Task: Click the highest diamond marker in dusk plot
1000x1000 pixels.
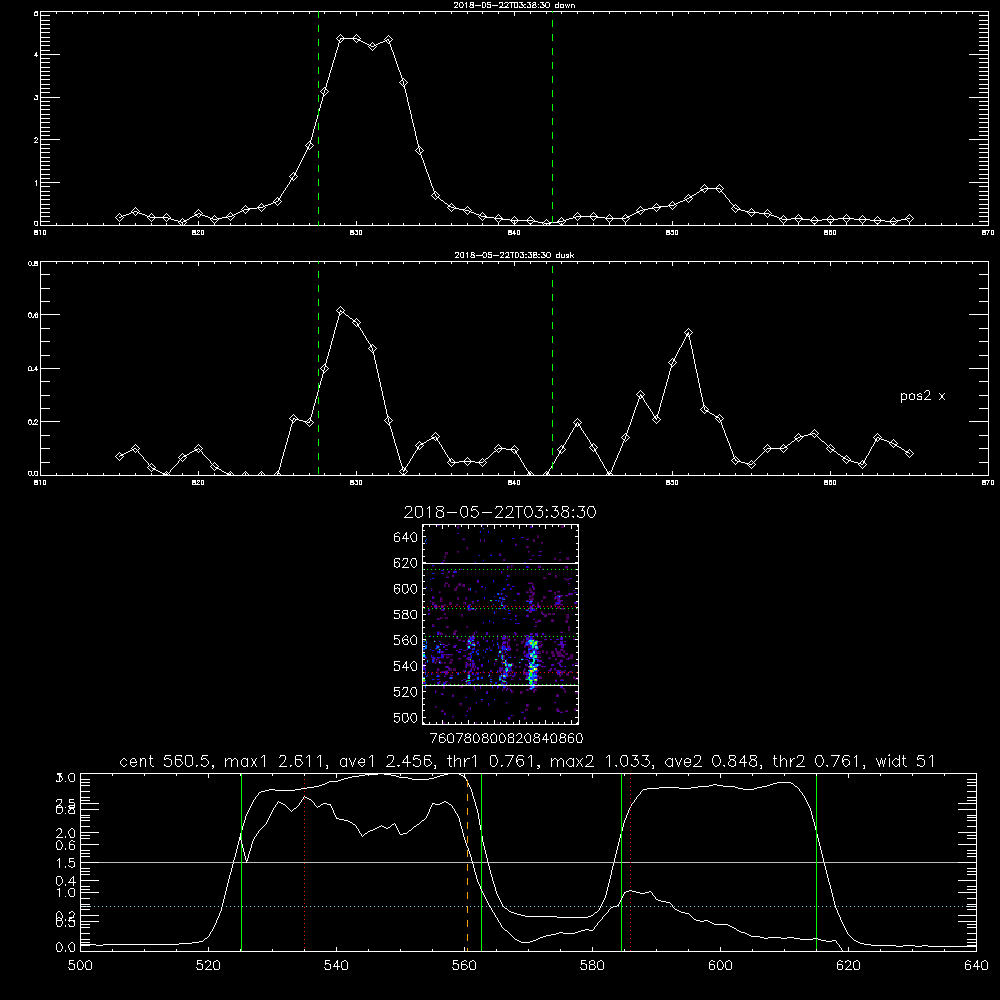Action: point(341,311)
